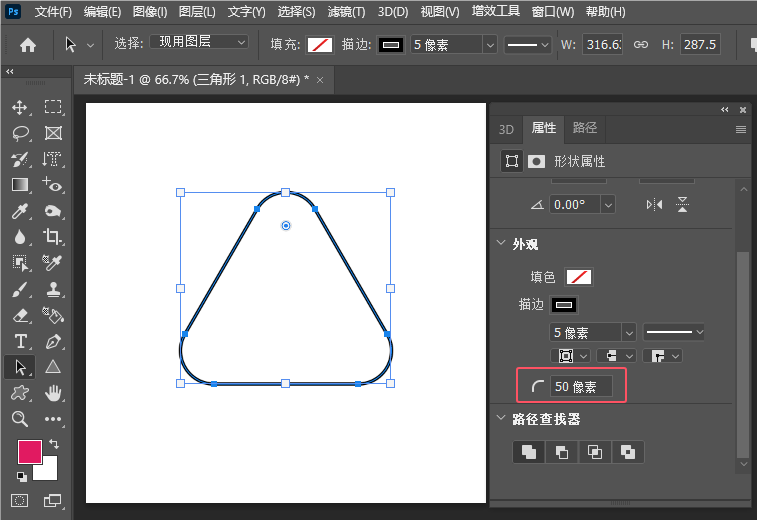Open the 图像(I) menu

[150, 12]
